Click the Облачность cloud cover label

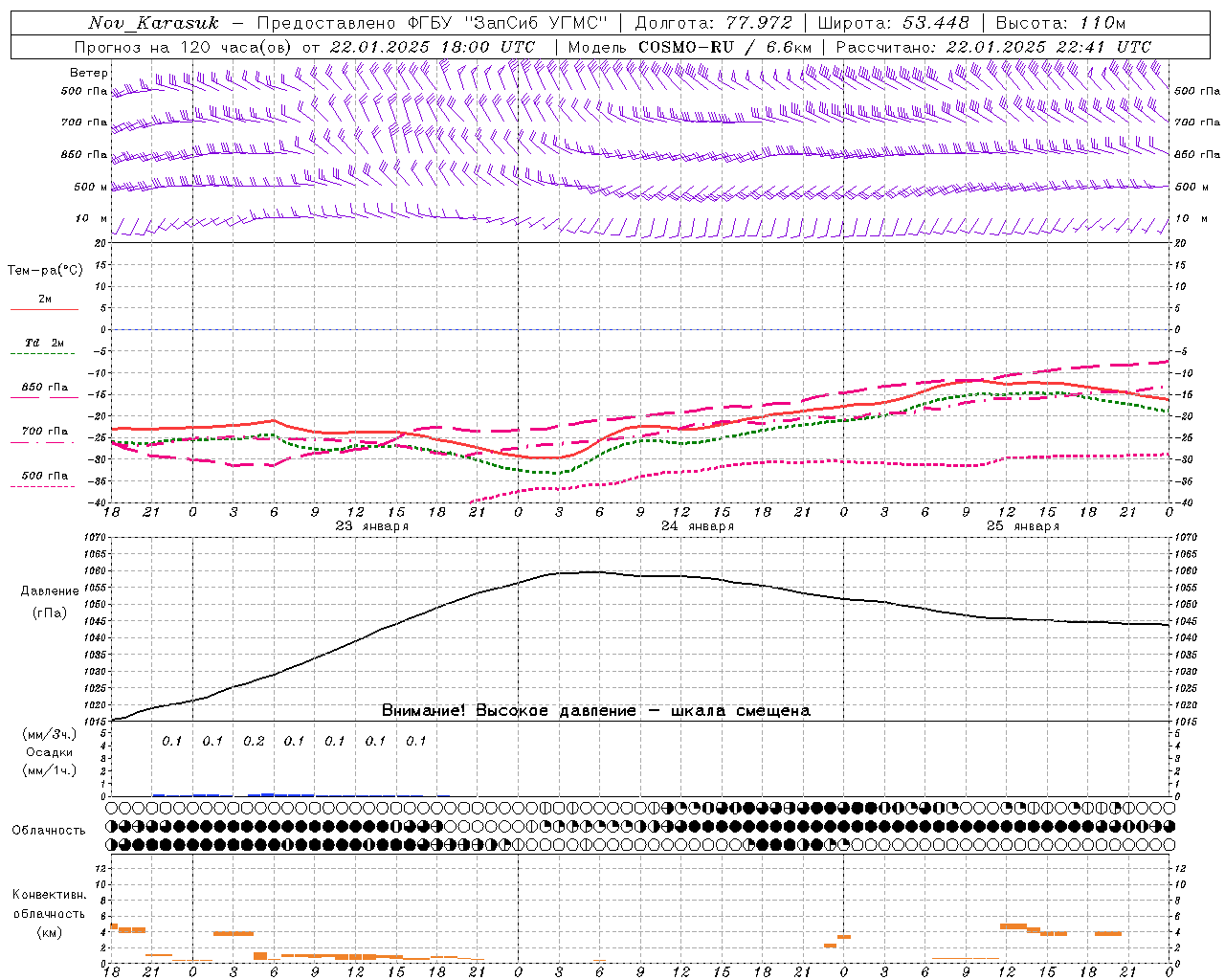point(49,831)
